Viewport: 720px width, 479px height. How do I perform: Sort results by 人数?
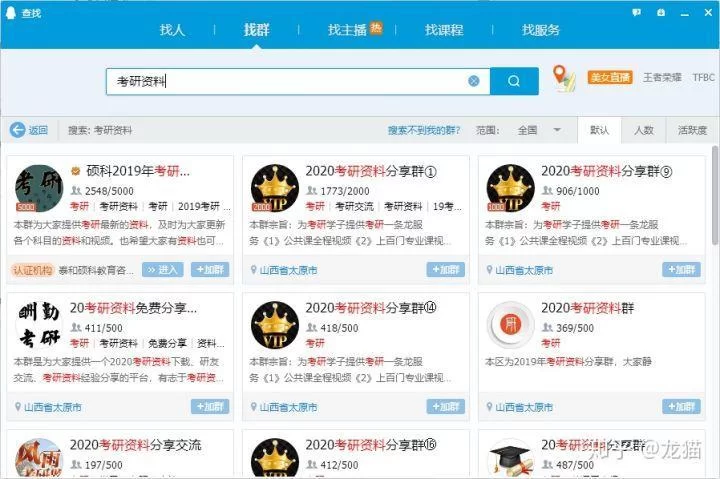(x=643, y=130)
